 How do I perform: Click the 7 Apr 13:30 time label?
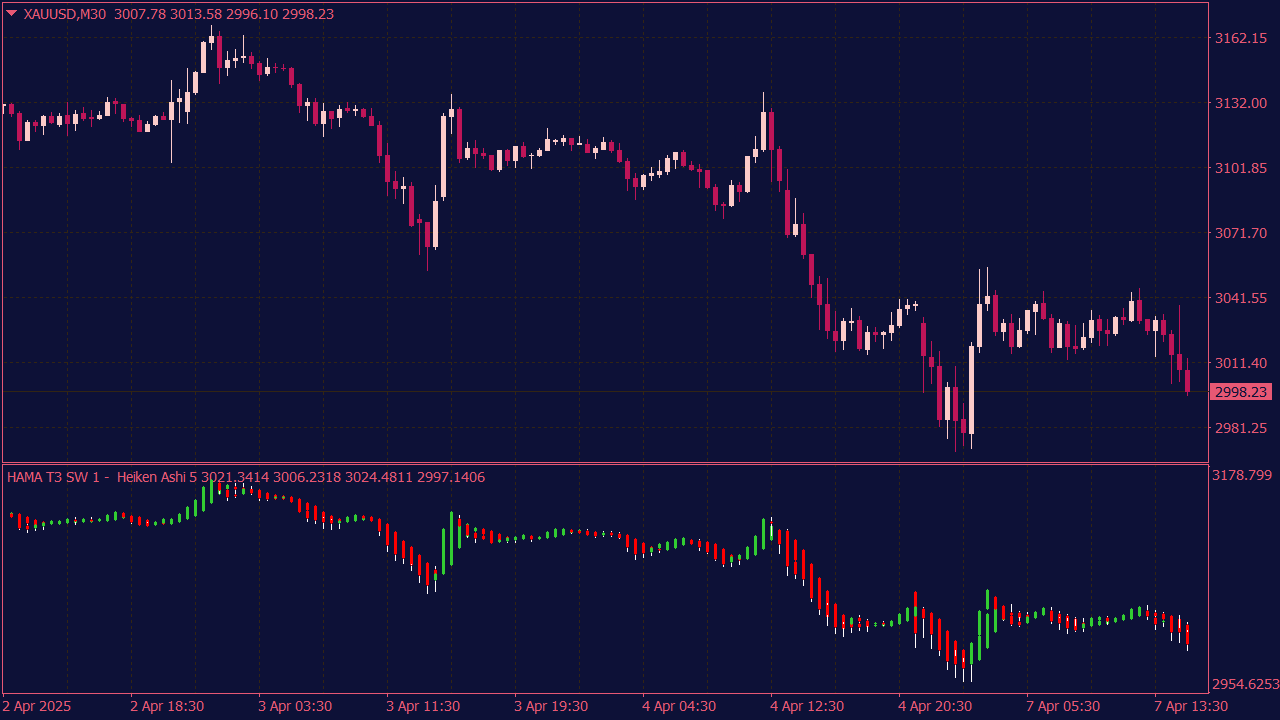point(1191,706)
